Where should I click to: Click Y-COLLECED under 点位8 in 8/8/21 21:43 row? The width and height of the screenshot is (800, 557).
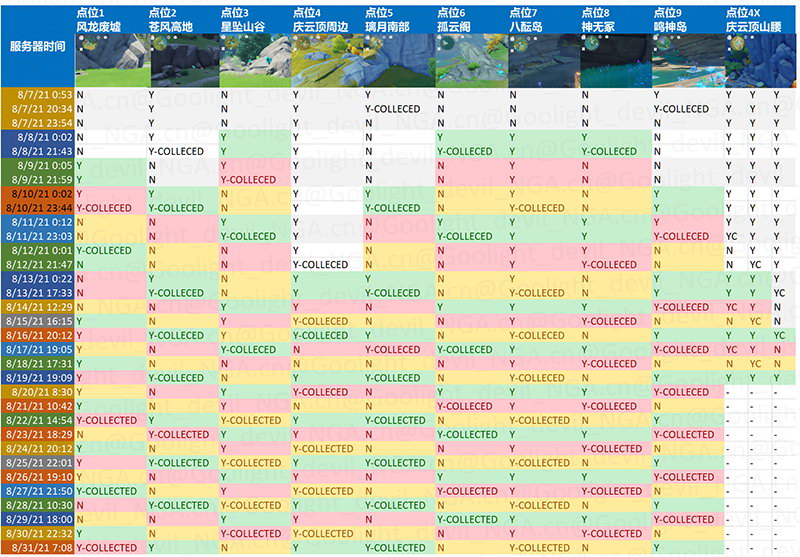[x=609, y=151]
